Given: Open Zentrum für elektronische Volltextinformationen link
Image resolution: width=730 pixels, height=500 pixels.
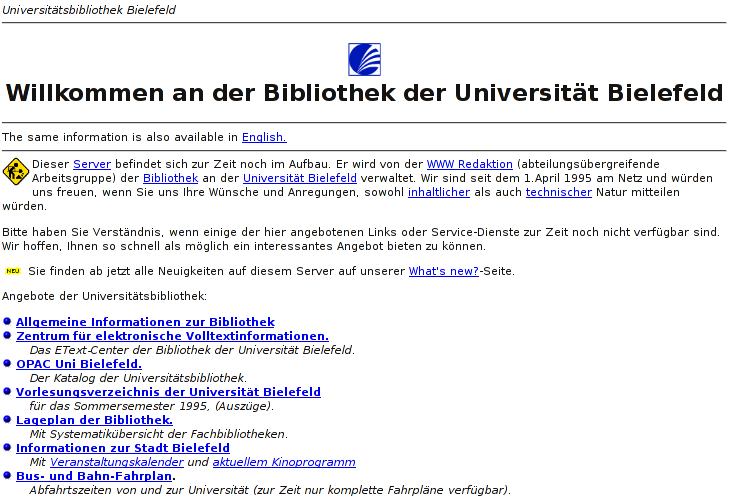Looking at the screenshot, I should point(172,336).
